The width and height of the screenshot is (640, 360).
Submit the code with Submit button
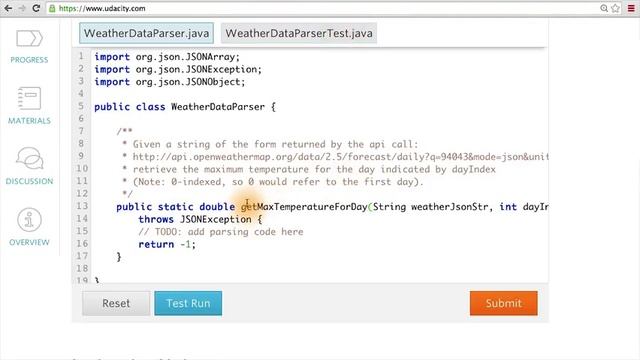click(504, 303)
